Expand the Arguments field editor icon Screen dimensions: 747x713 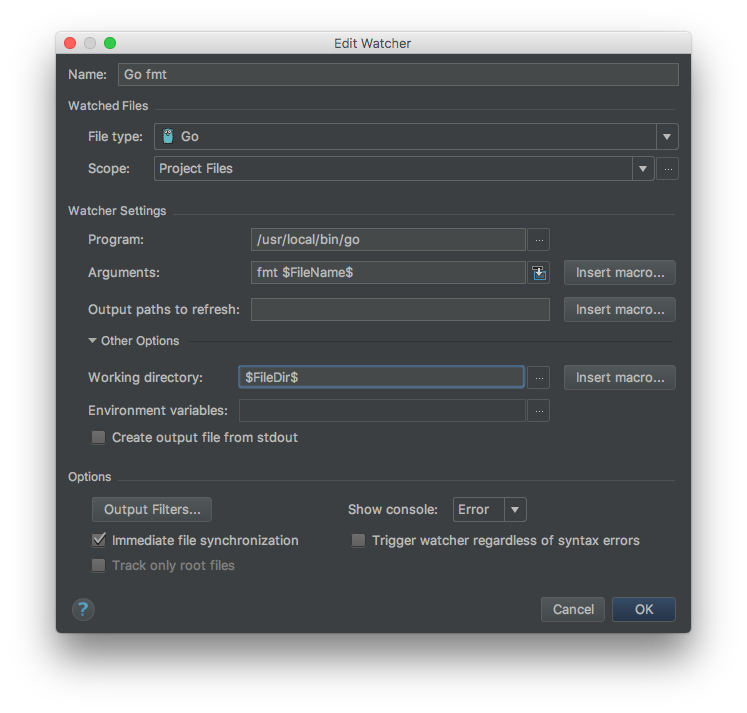[539, 272]
